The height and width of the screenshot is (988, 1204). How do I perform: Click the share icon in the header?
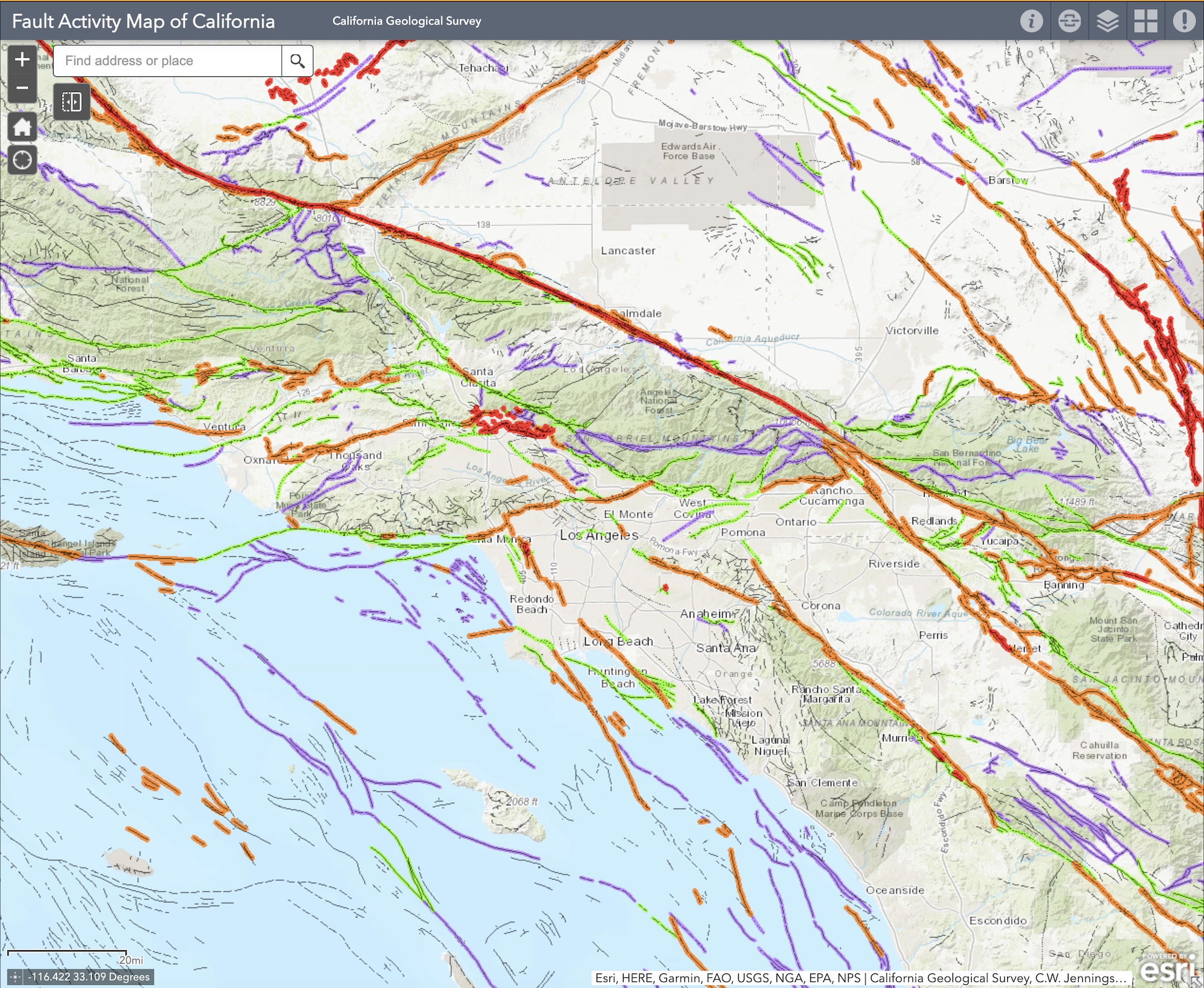[x=1070, y=22]
